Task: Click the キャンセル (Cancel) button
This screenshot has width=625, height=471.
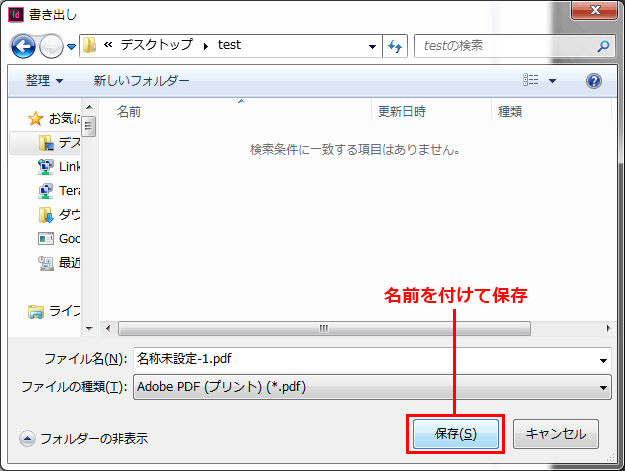Action: coord(555,434)
